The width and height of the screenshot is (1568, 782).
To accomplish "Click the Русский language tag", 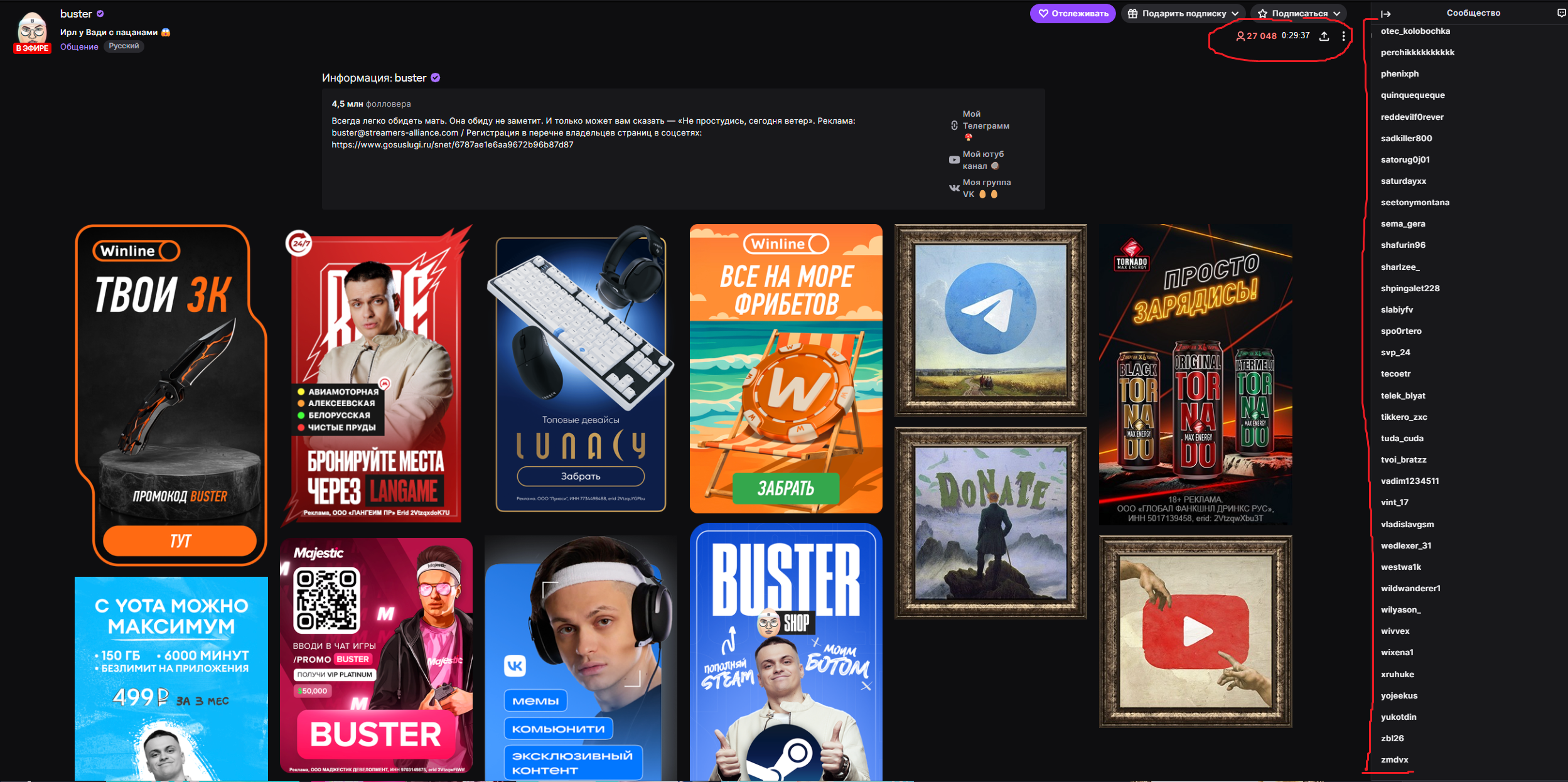I will pos(124,46).
